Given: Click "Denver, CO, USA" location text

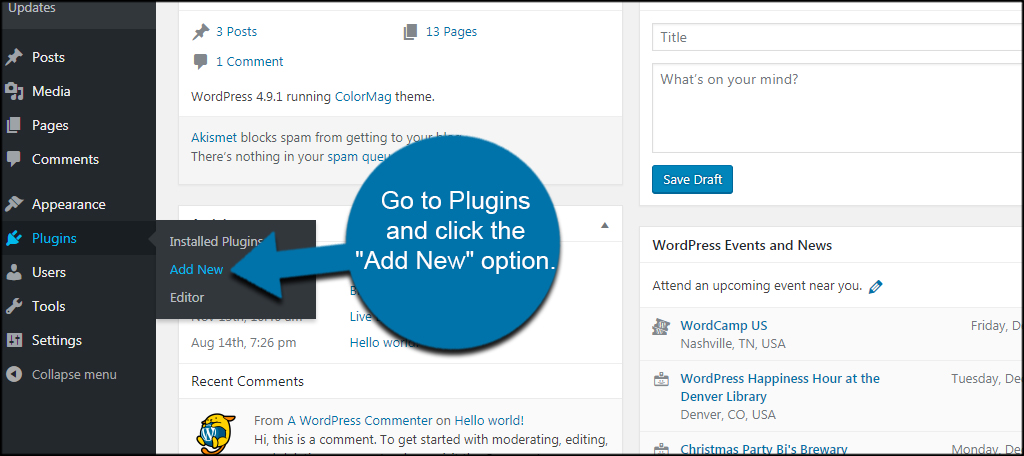Looking at the screenshot, I should click(x=728, y=415).
